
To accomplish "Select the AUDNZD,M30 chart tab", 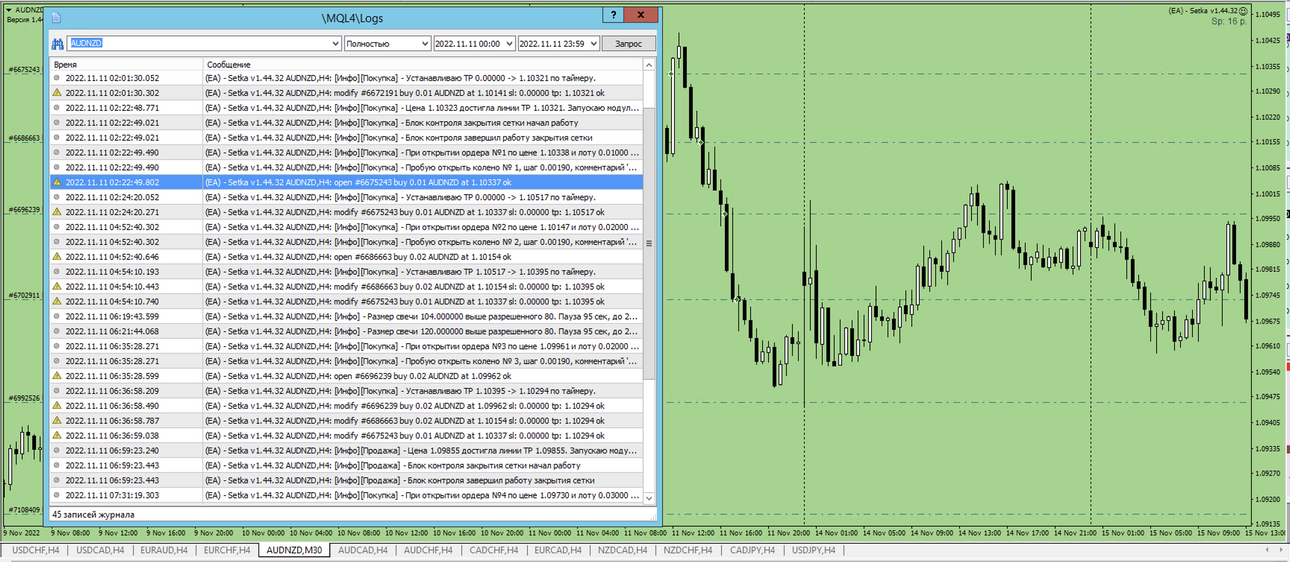I will pyautogui.click(x=294, y=550).
